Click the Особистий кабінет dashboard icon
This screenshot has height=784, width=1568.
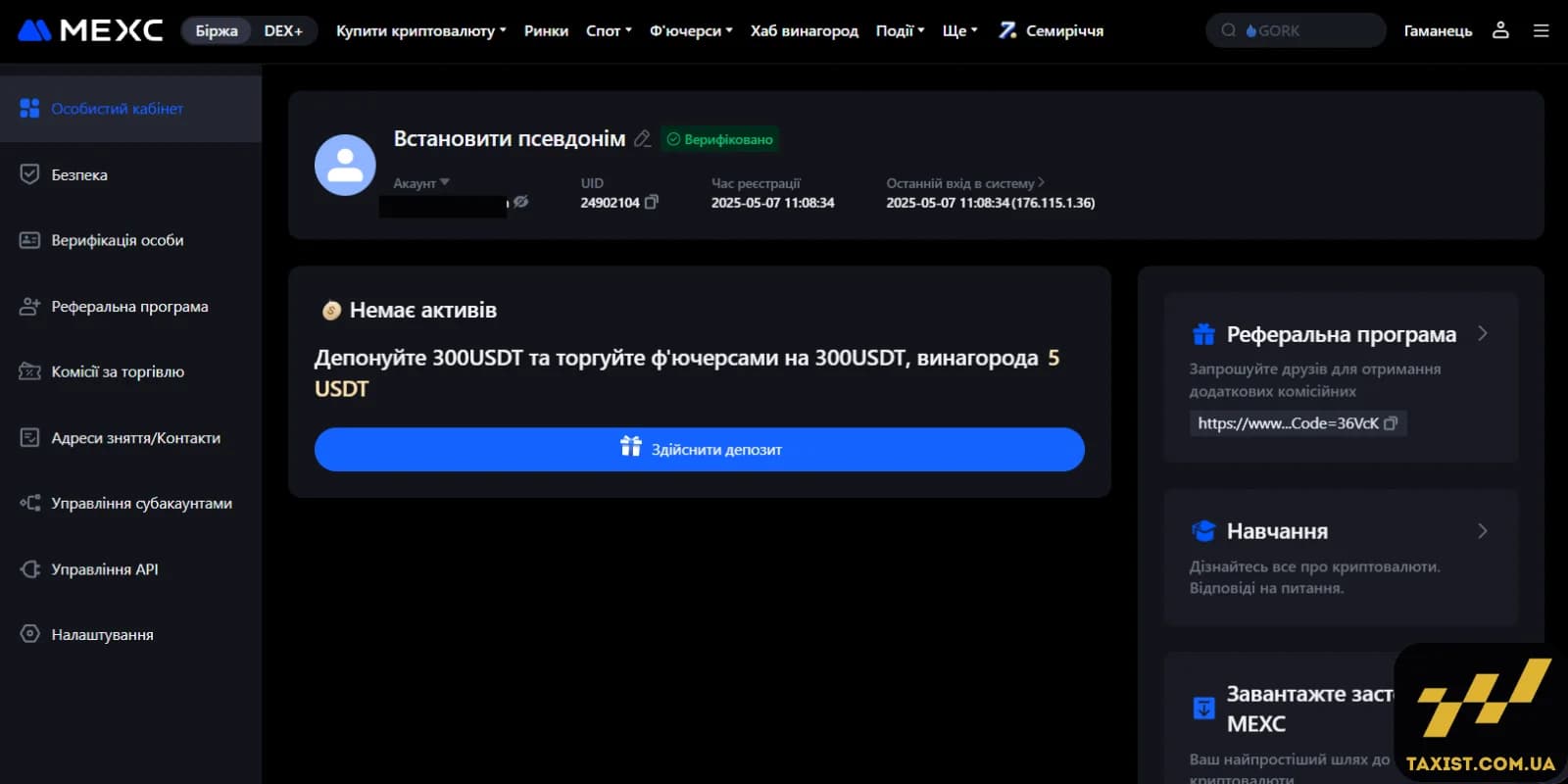click(30, 108)
